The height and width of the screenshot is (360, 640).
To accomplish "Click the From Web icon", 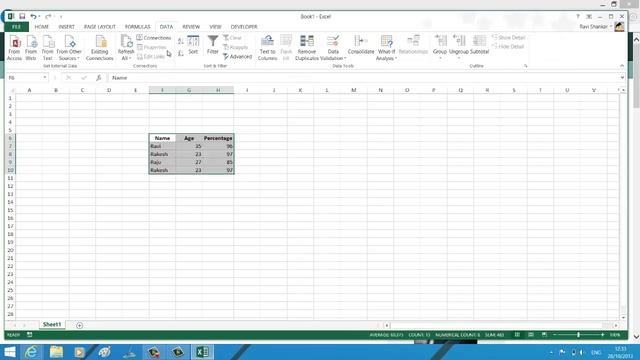I will (31, 48).
